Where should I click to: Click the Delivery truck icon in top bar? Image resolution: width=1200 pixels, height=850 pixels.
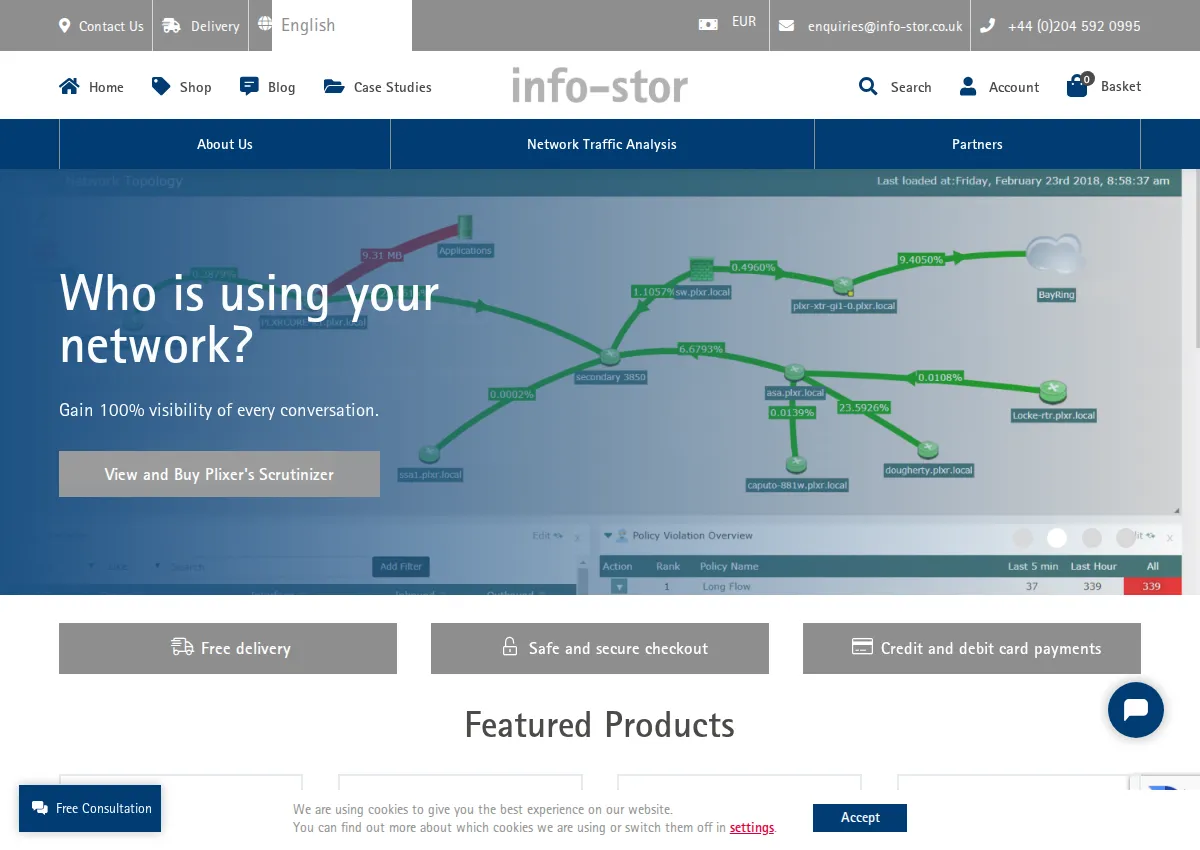point(172,26)
